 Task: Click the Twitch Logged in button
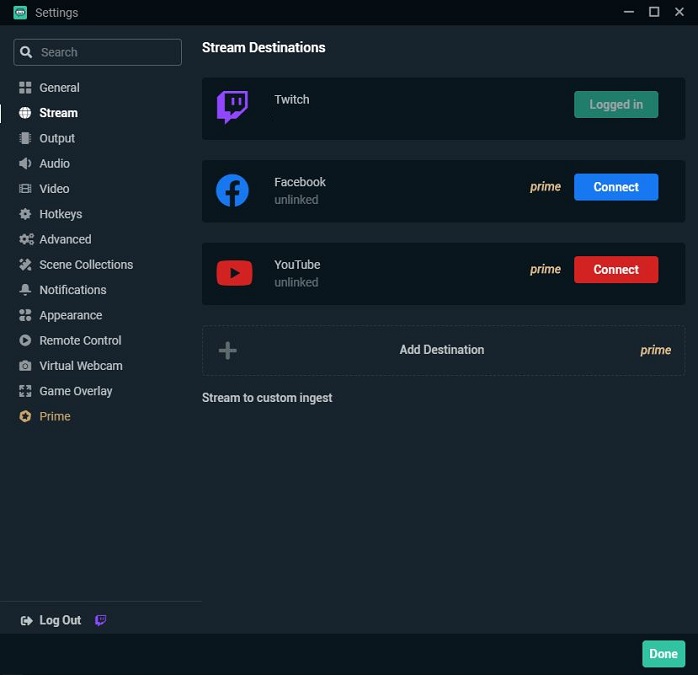click(616, 105)
